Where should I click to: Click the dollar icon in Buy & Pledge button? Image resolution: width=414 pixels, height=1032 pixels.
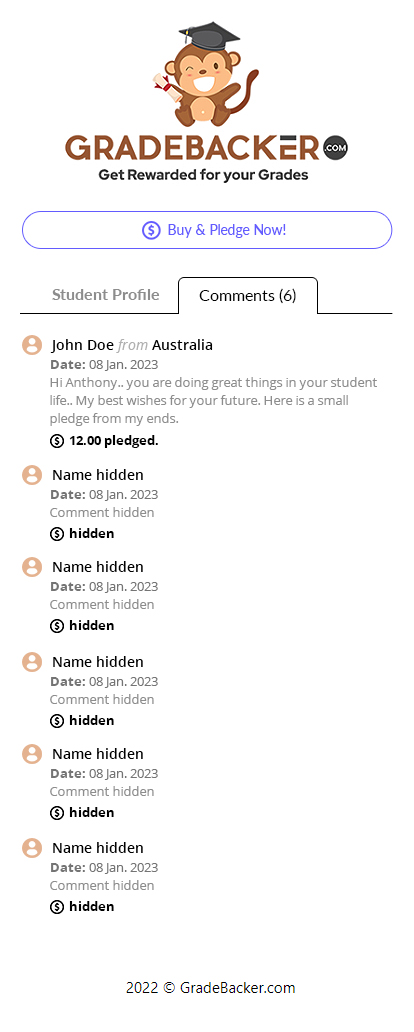(x=151, y=230)
